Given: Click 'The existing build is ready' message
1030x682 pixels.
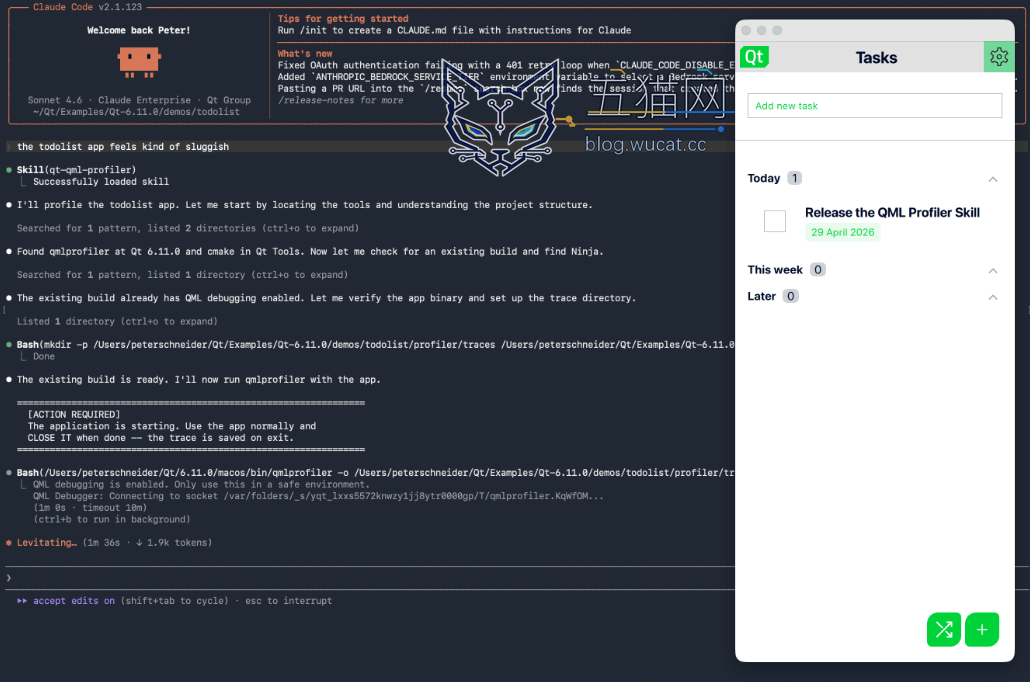Looking at the screenshot, I should [198, 379].
